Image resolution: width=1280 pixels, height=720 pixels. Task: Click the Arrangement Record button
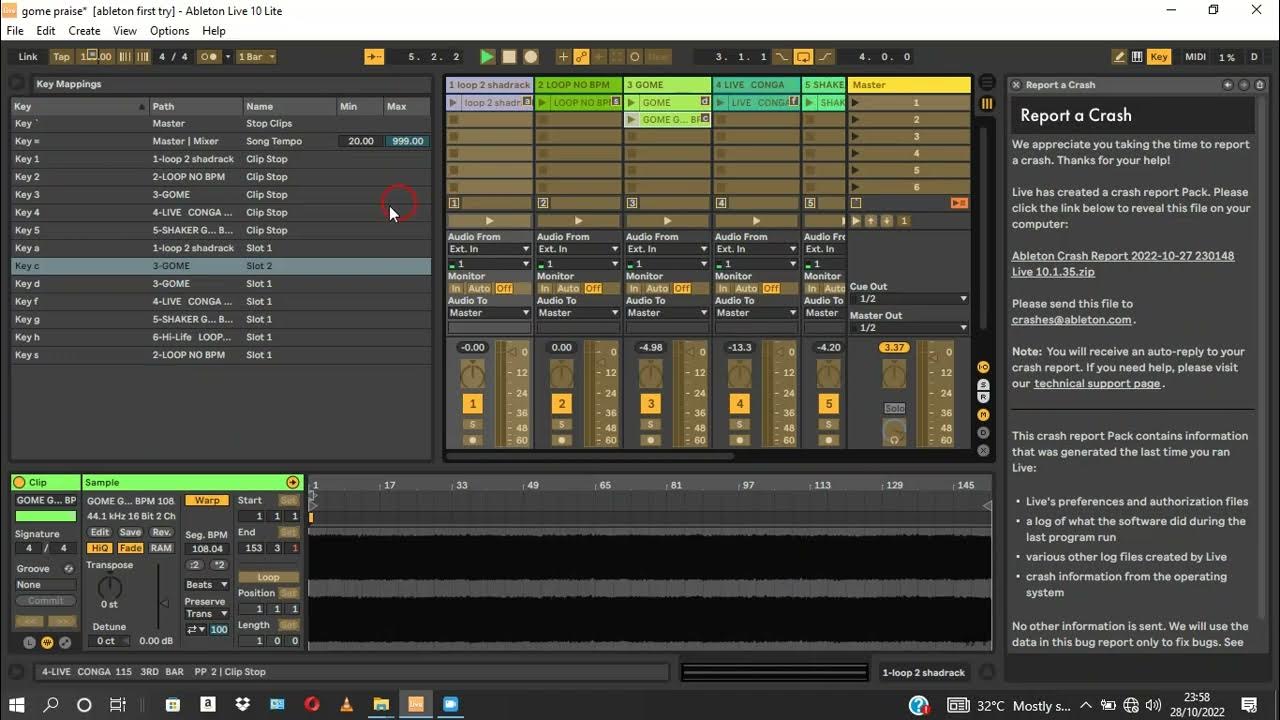tap(531, 57)
